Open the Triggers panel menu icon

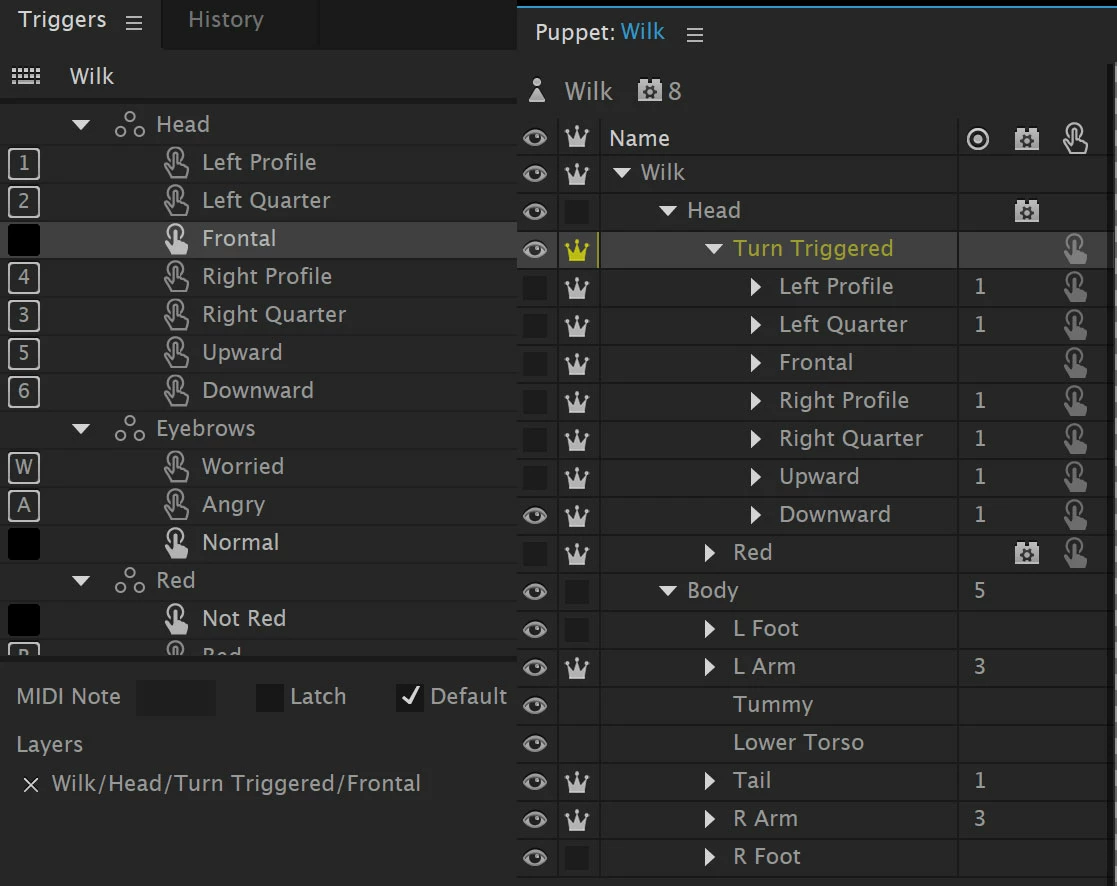click(x=134, y=23)
